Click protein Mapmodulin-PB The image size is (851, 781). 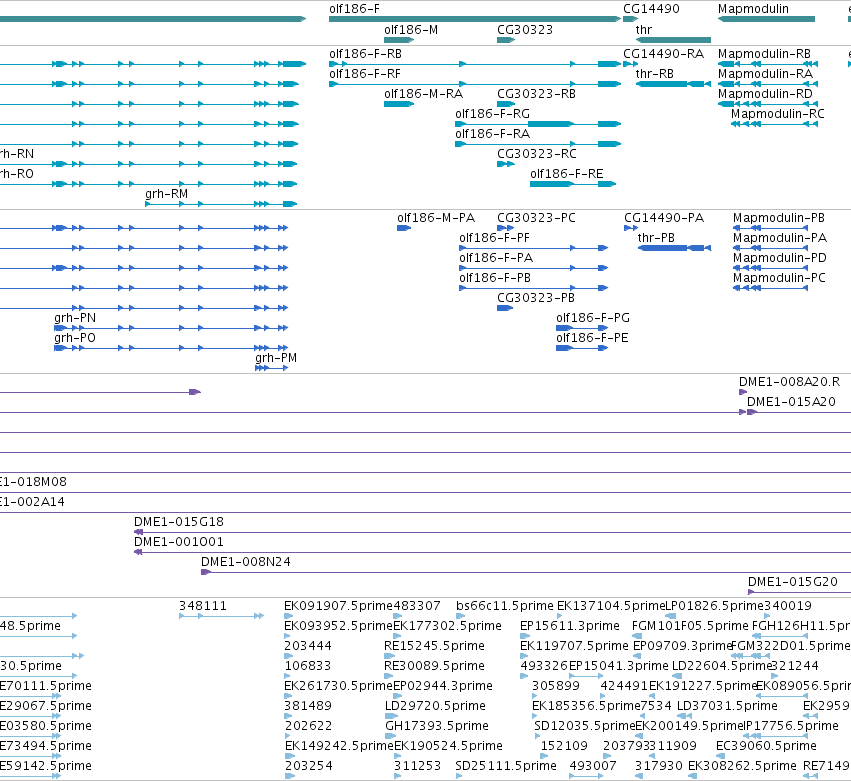point(779,218)
